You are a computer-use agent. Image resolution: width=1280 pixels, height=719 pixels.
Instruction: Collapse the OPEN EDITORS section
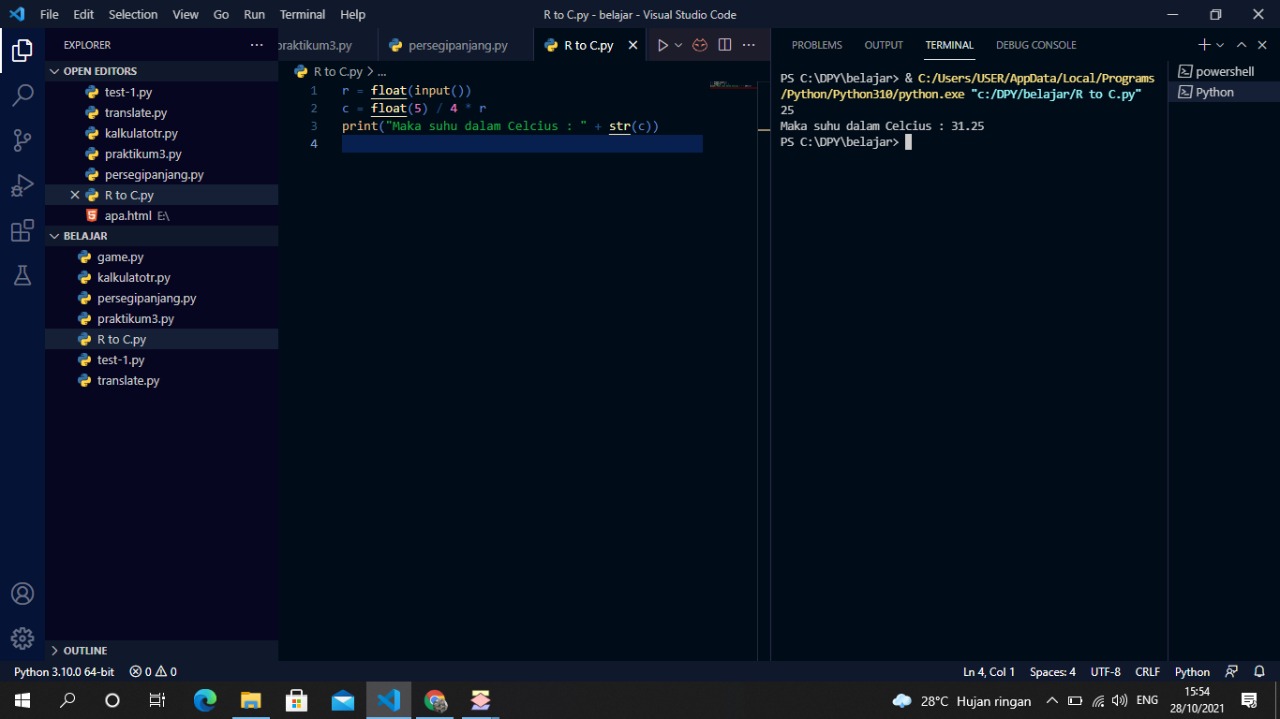coord(55,70)
